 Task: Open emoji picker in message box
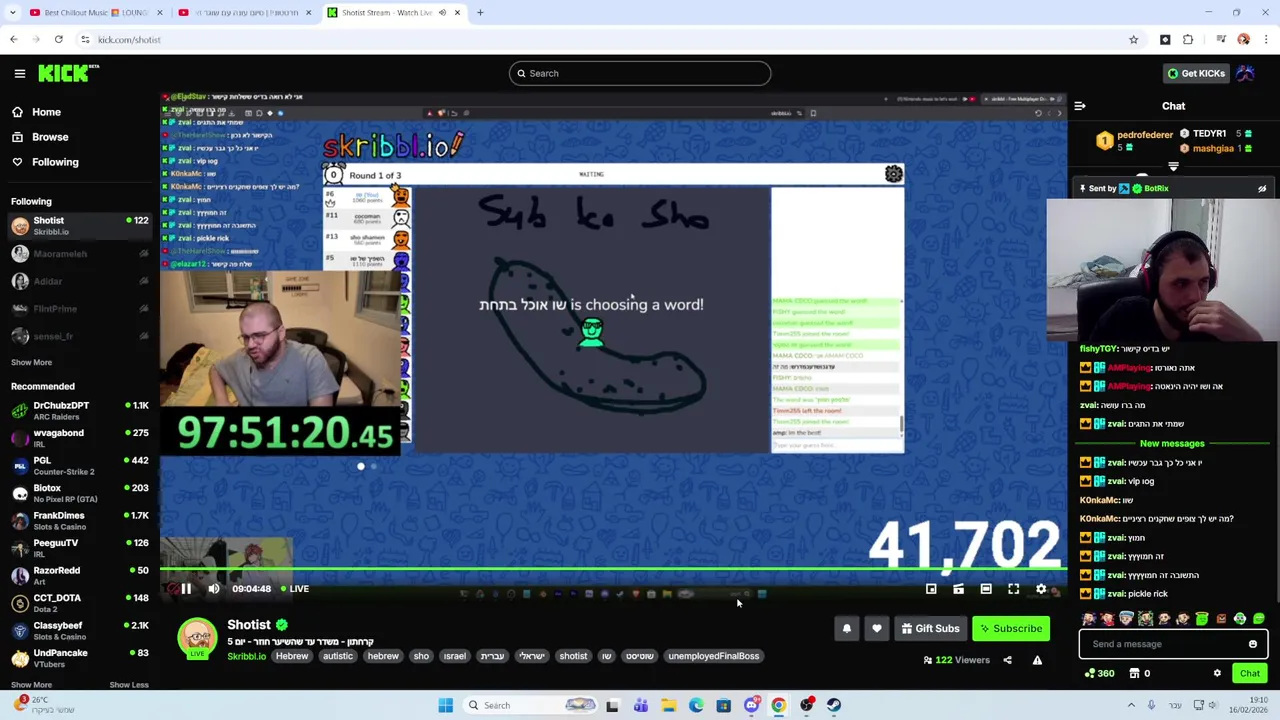point(1253,644)
